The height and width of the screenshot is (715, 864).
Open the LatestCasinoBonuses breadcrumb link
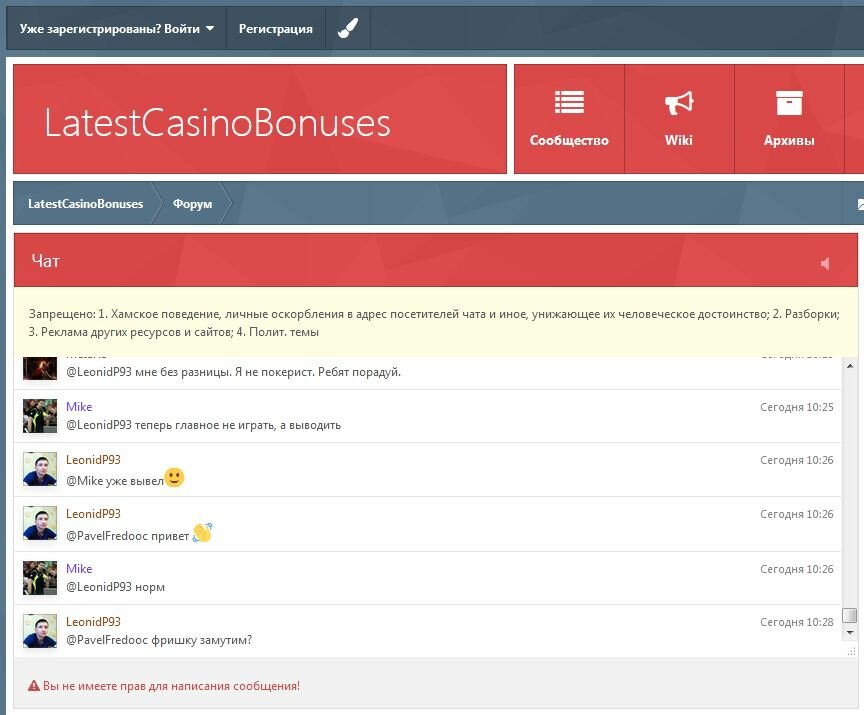click(85, 204)
